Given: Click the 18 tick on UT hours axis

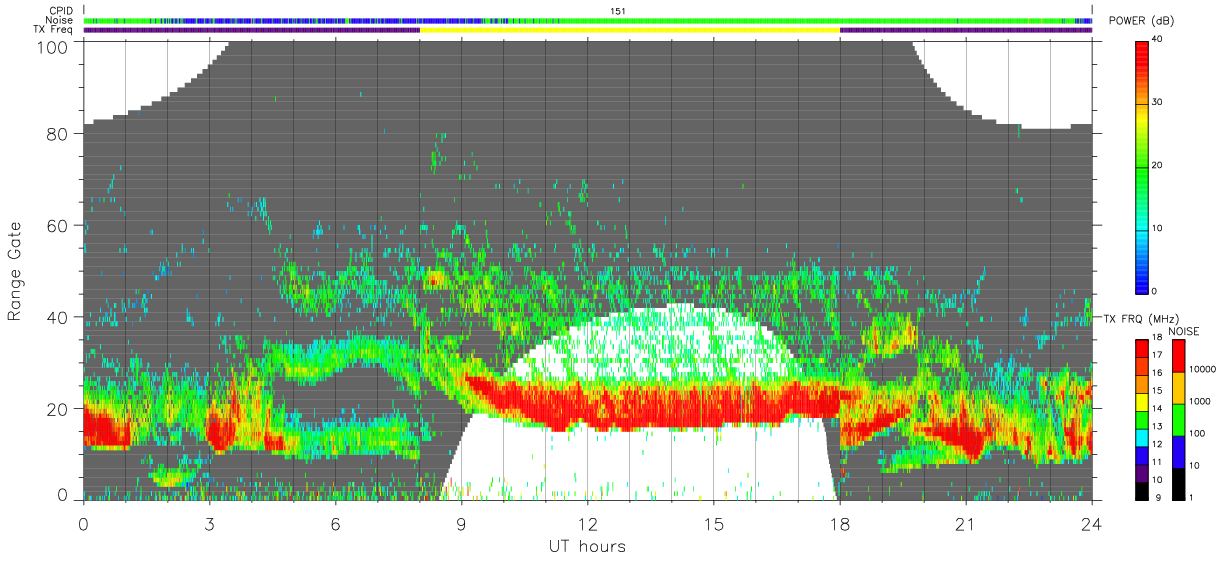Looking at the screenshot, I should (x=840, y=523).
